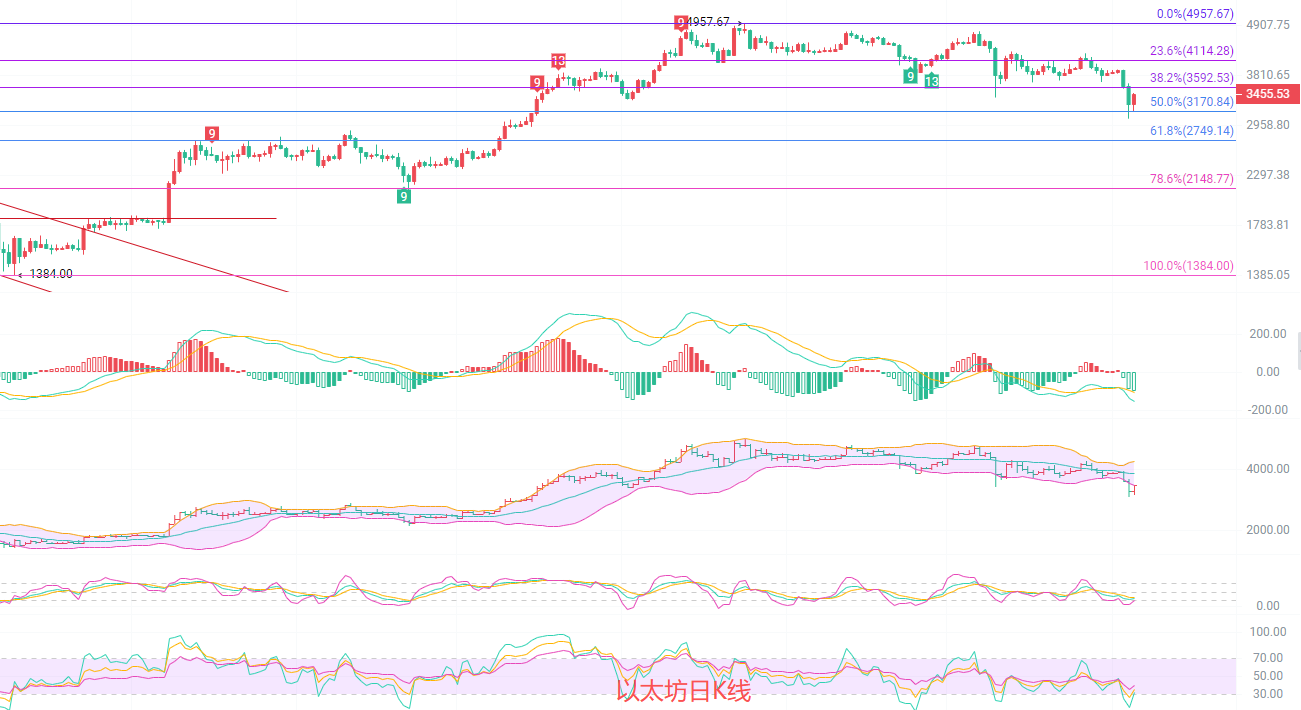Select the 0.0%(4957.67) Fibonacci label

(1194, 14)
